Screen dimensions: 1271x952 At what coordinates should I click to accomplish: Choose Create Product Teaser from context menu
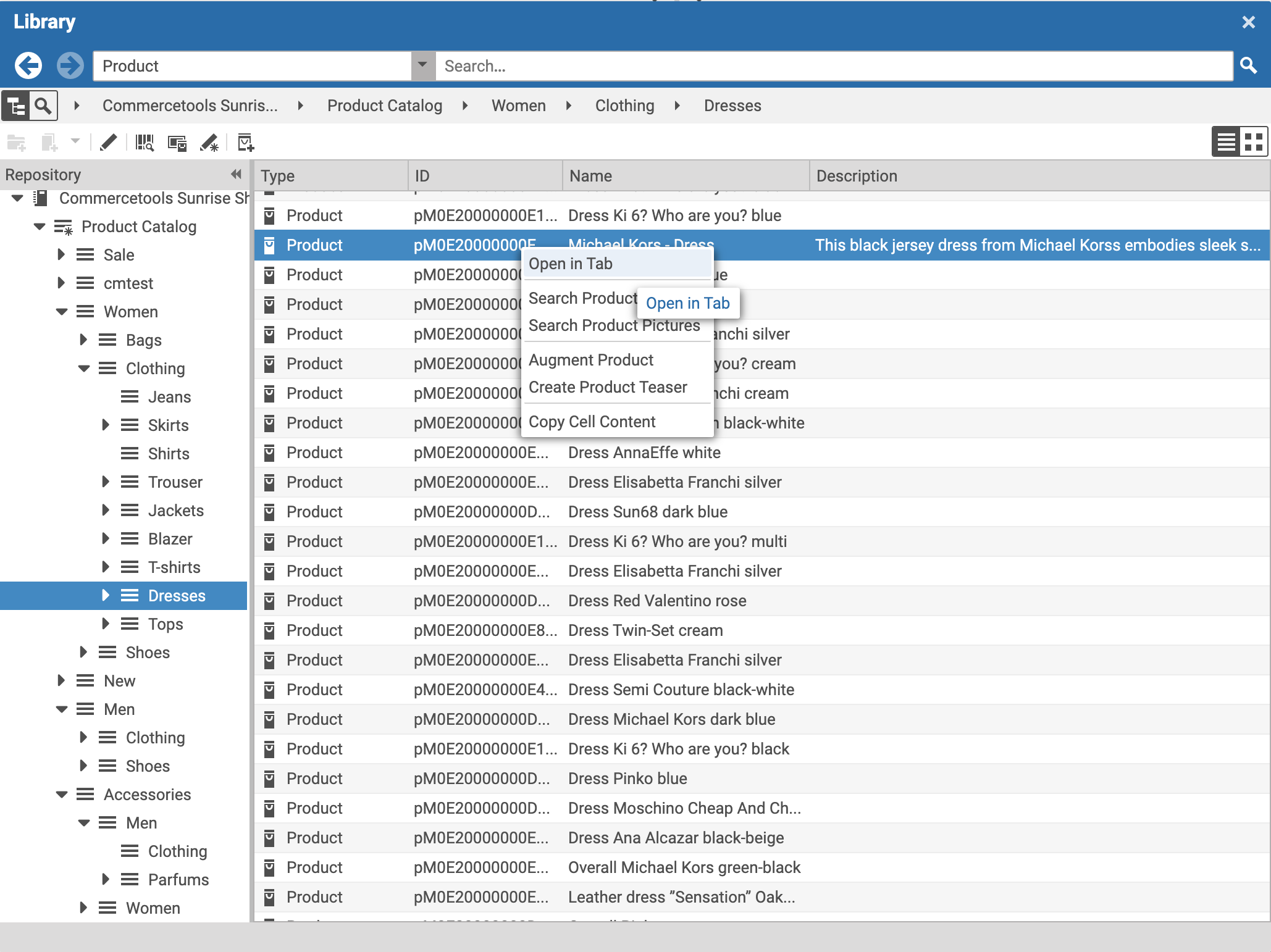pyautogui.click(x=607, y=387)
